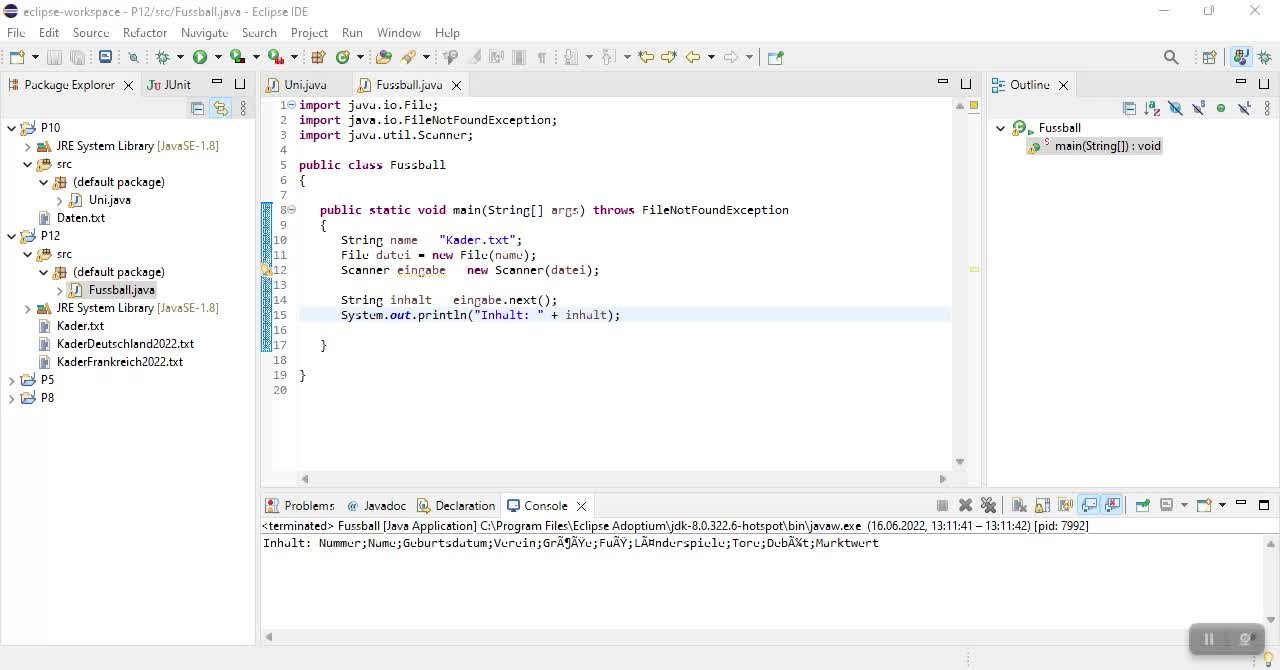Toggle Hide Local Types in Outline

coord(1245,108)
